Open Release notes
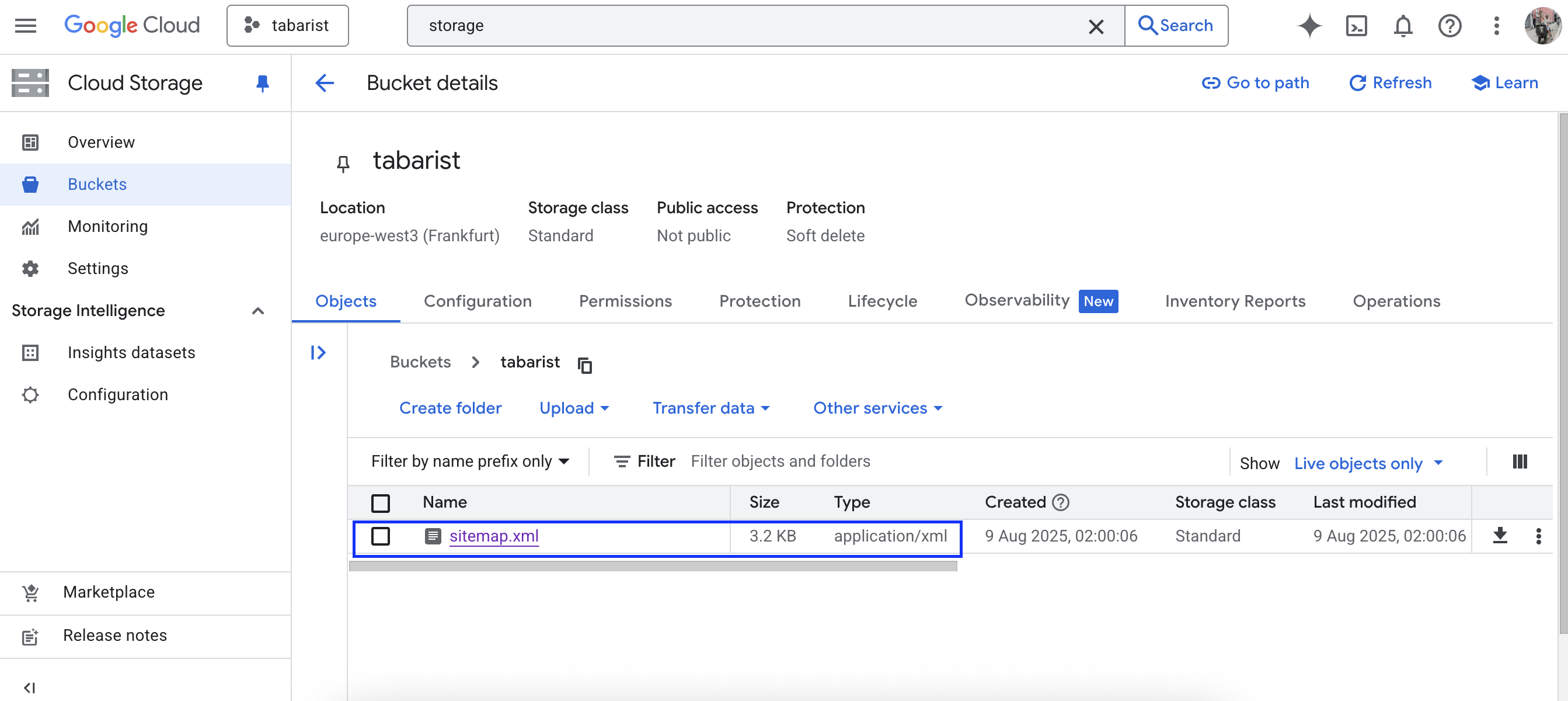The height and width of the screenshot is (701, 1568). tap(145, 635)
